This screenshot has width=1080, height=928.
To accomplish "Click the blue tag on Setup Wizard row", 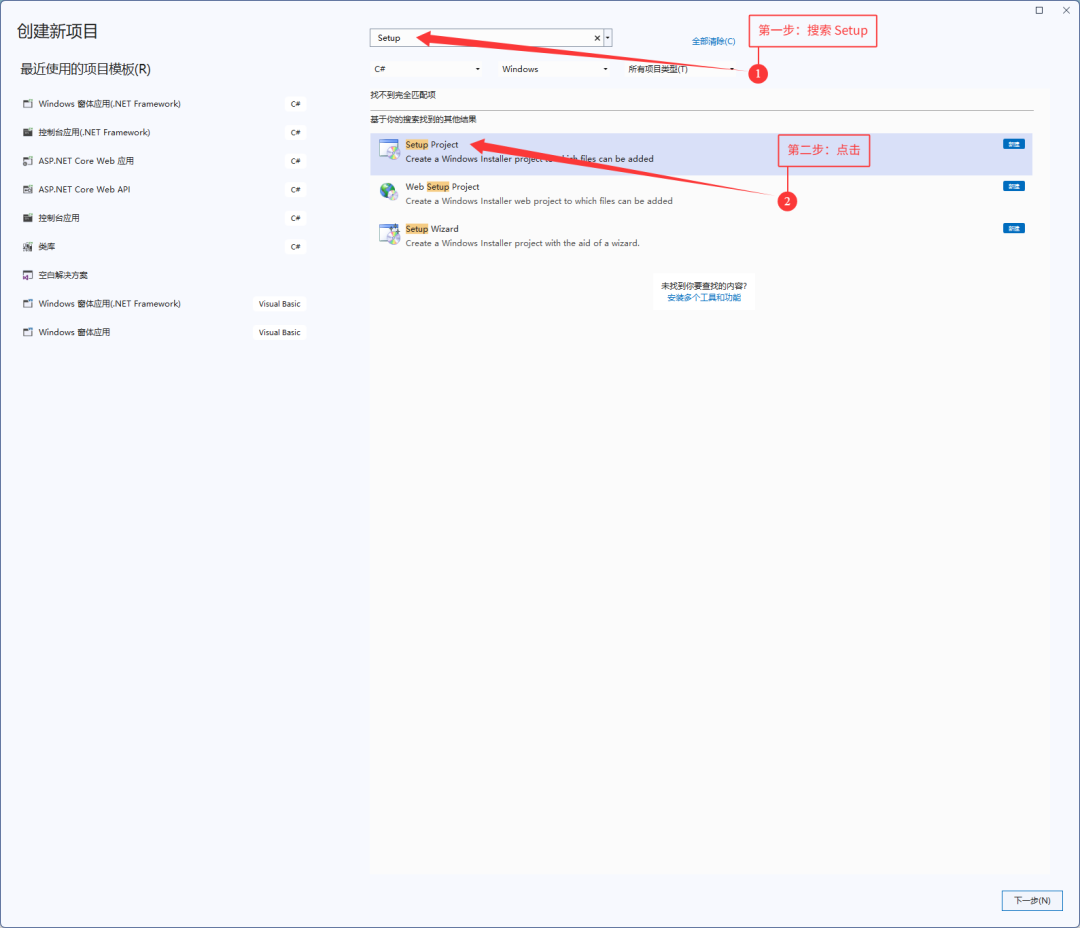I will pyautogui.click(x=1014, y=228).
